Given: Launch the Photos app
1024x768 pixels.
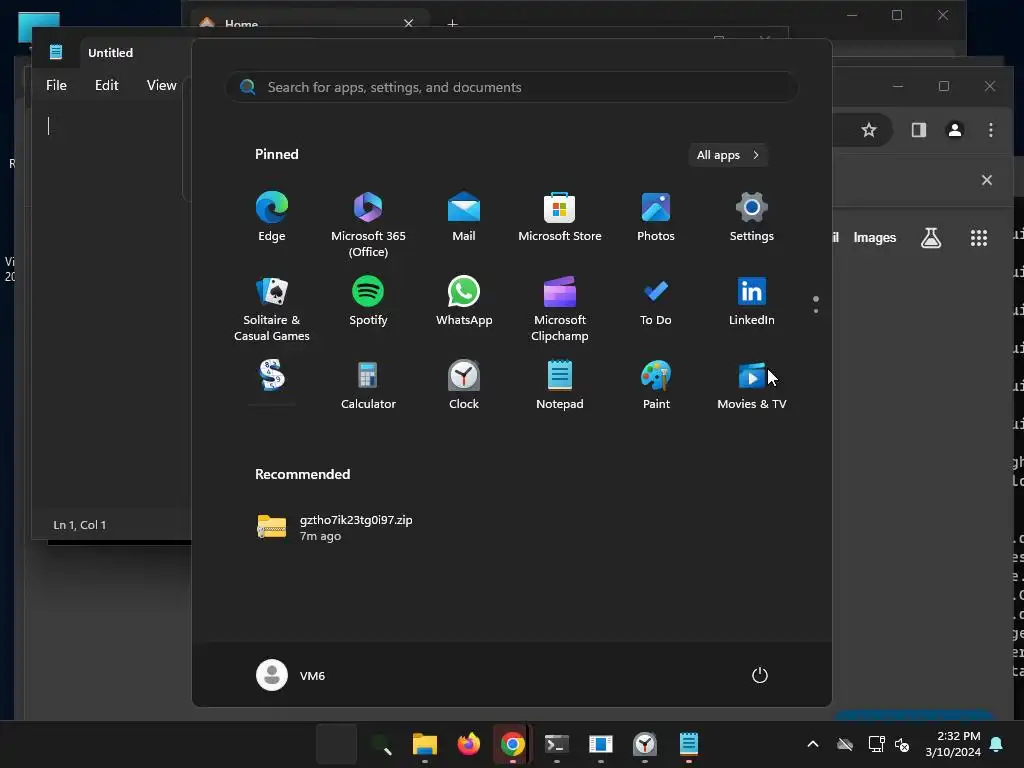Looking at the screenshot, I should (656, 217).
